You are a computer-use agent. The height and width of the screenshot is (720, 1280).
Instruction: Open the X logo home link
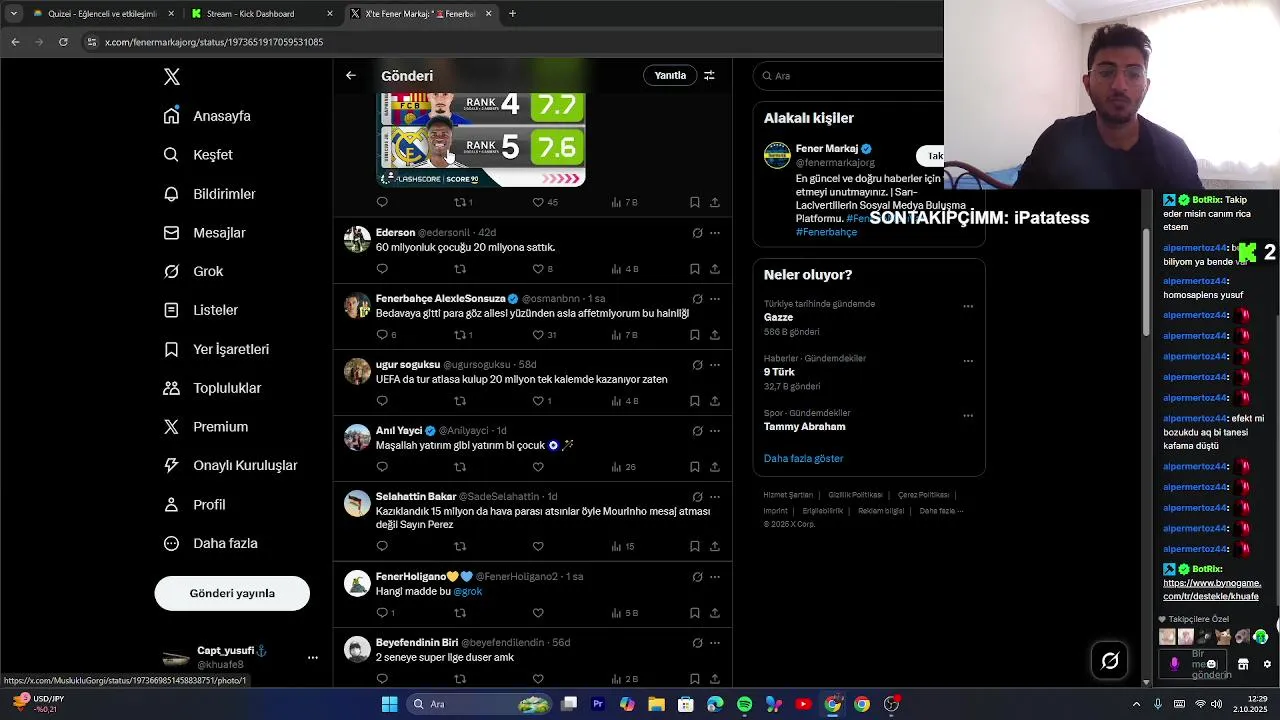[x=172, y=77]
